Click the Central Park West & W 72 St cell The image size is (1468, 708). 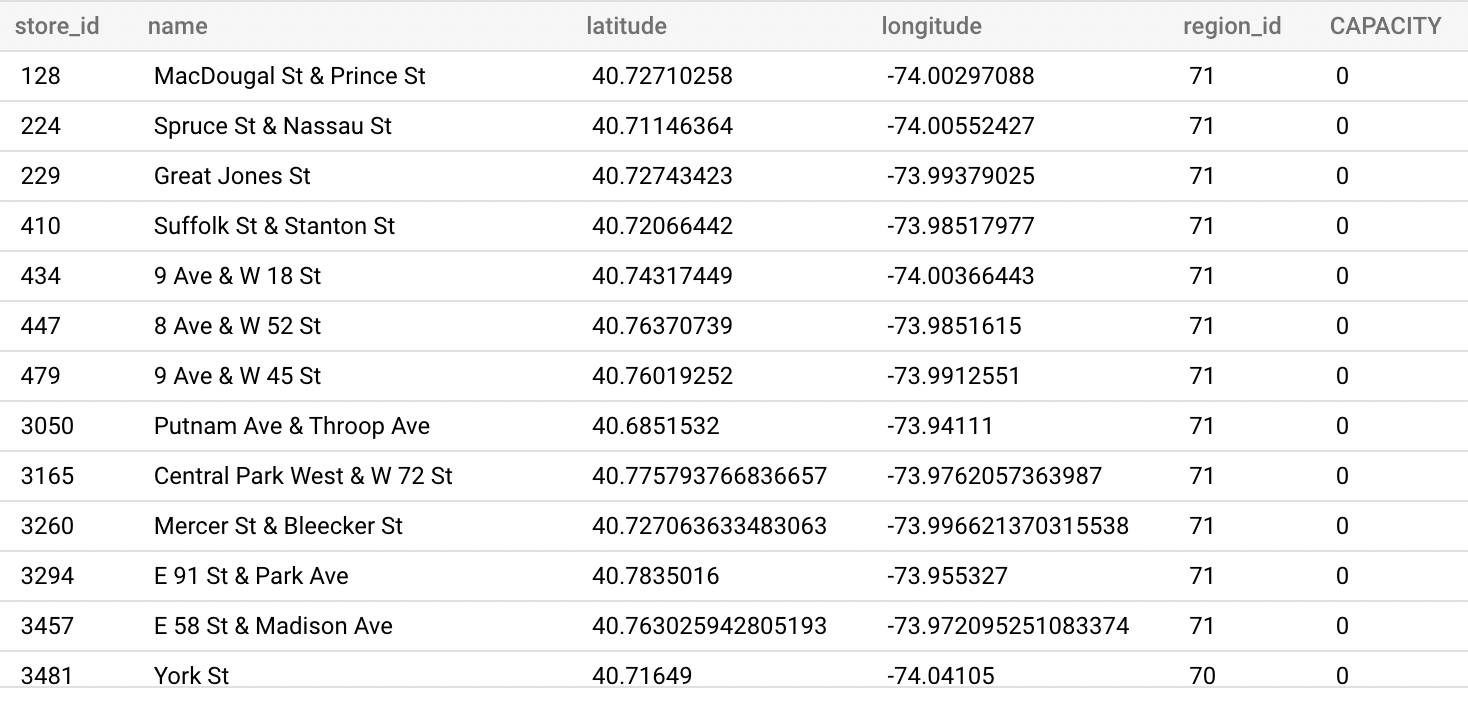click(x=303, y=476)
